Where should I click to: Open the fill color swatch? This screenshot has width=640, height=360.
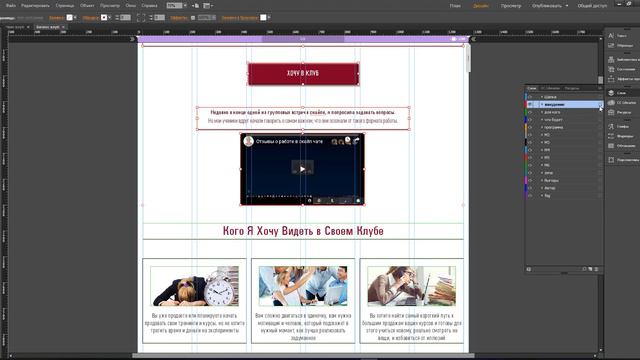point(69,18)
